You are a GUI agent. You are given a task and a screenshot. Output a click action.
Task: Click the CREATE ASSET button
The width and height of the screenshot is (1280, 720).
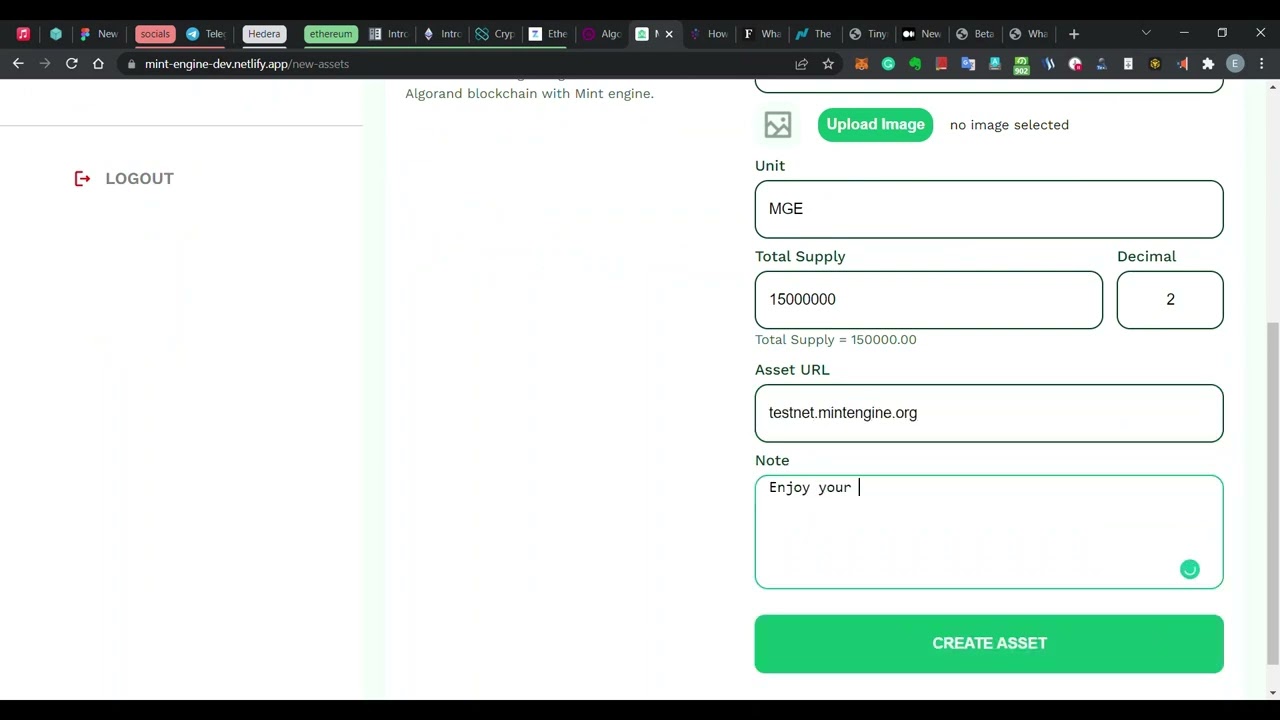coord(989,643)
